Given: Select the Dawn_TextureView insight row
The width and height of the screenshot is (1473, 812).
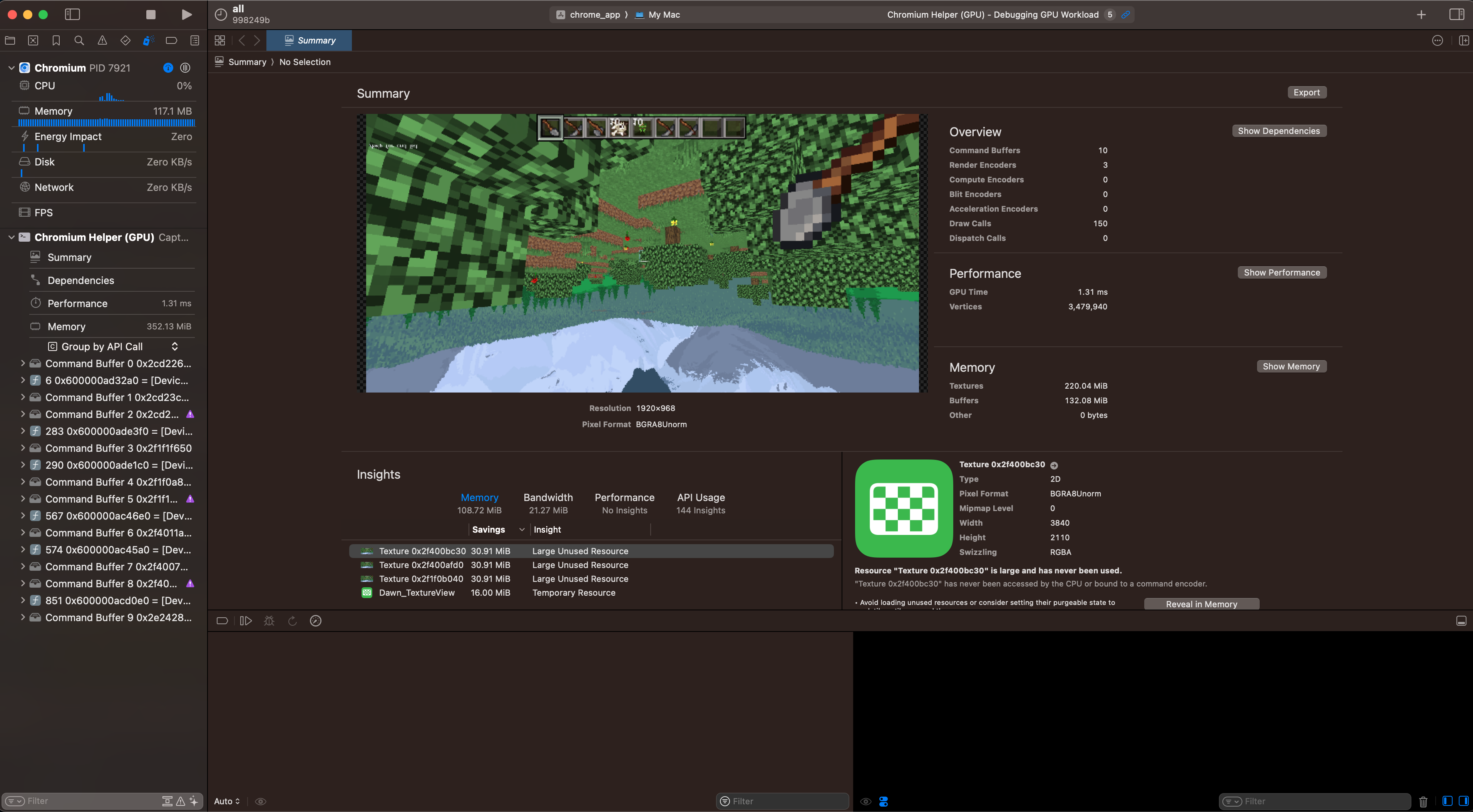Looking at the screenshot, I should click(x=591, y=593).
